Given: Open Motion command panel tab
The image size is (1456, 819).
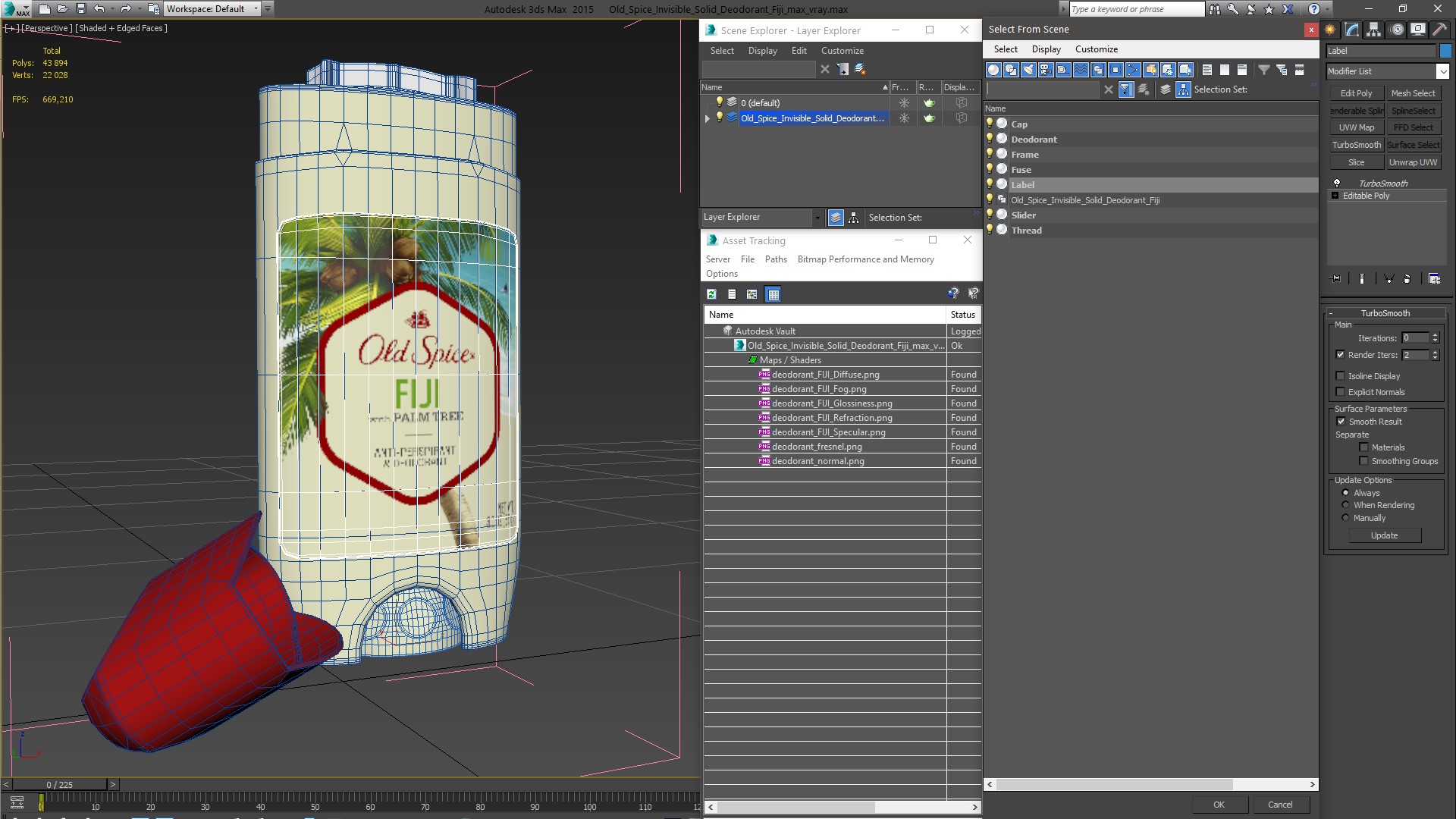Looking at the screenshot, I should (x=1396, y=30).
